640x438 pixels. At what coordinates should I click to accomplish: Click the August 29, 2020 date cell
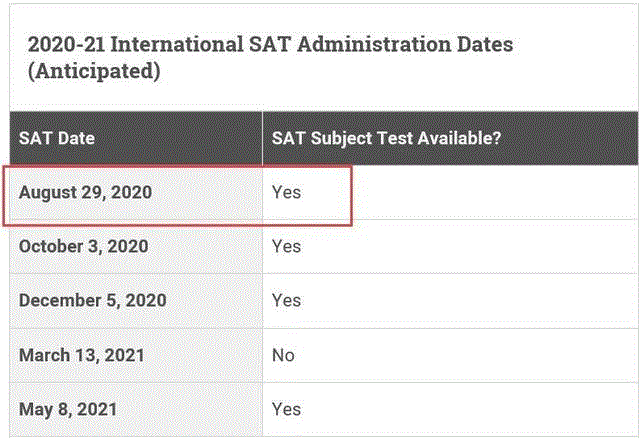click(85, 192)
